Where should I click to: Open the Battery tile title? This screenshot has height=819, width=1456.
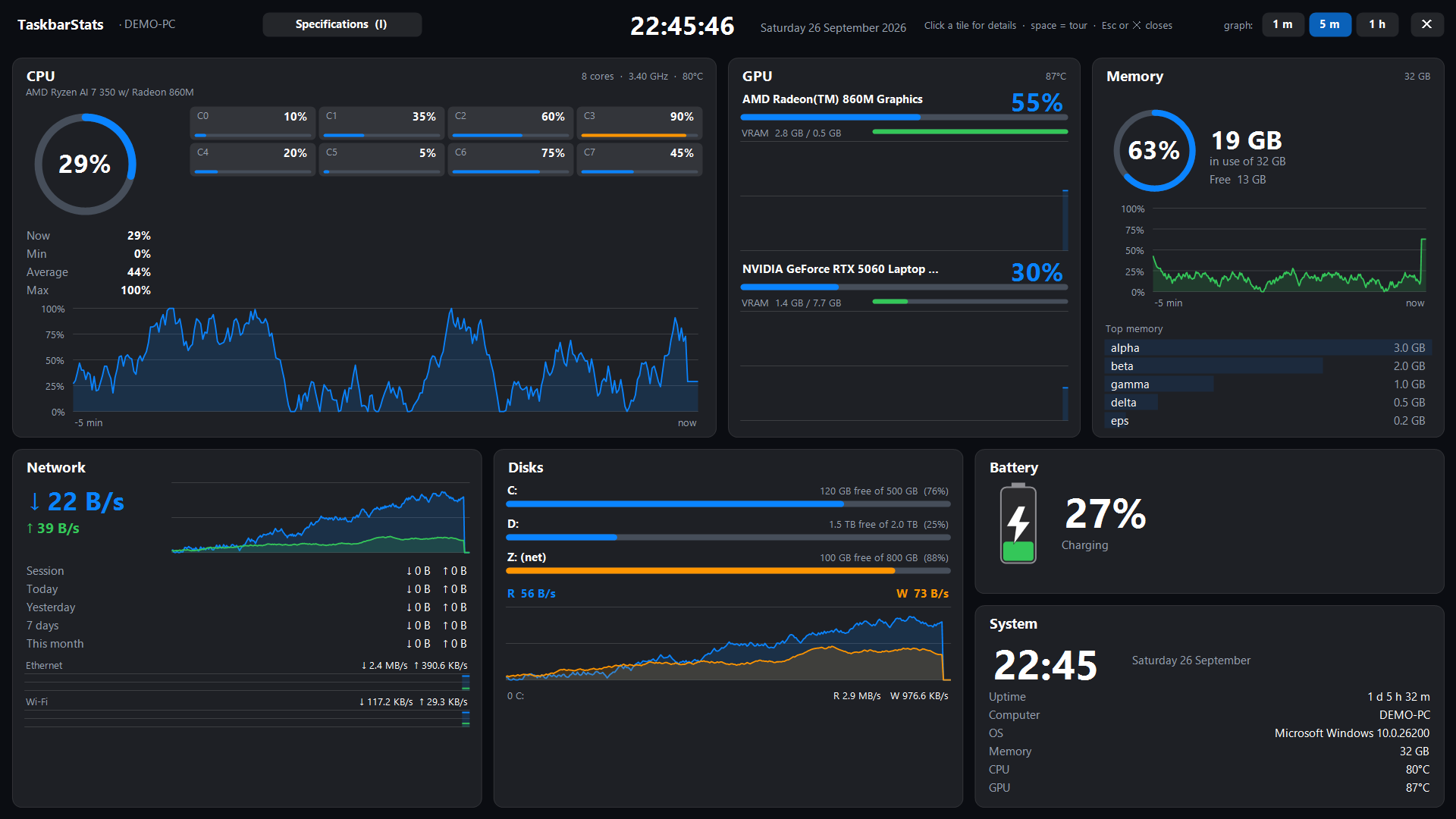(1014, 468)
